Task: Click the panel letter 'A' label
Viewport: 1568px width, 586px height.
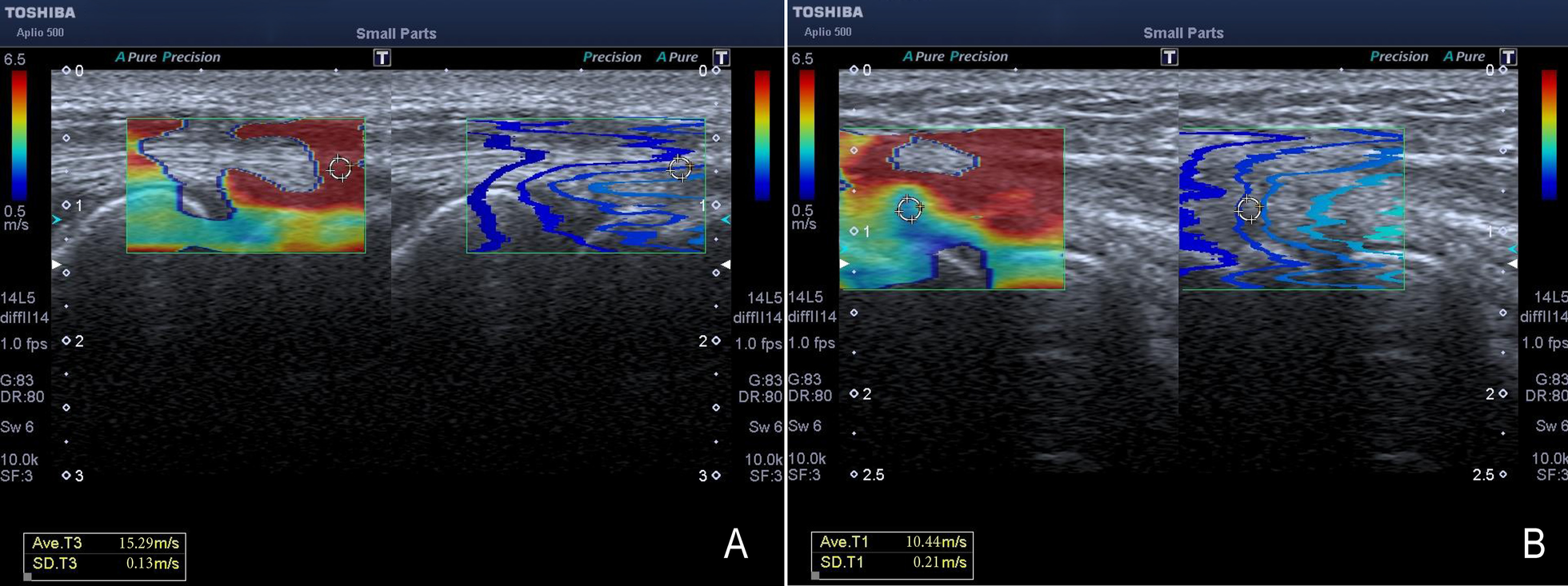Action: (735, 544)
